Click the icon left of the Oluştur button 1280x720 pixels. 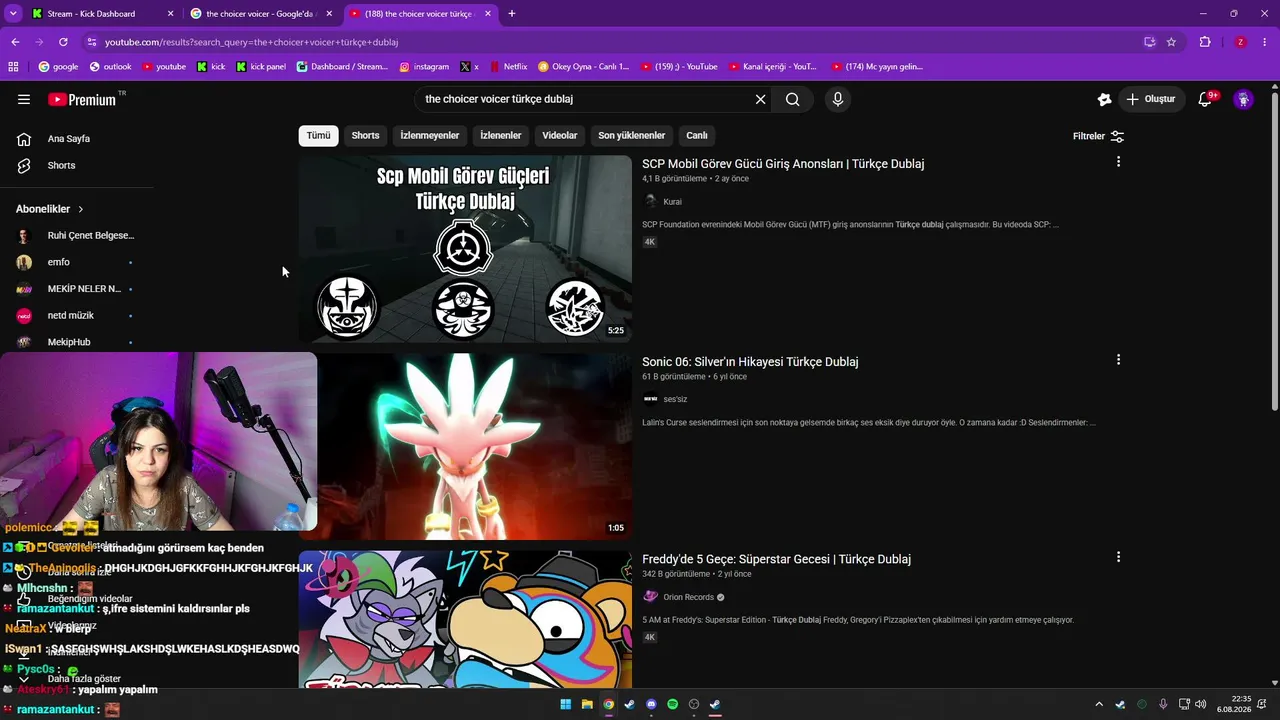pos(1104,99)
